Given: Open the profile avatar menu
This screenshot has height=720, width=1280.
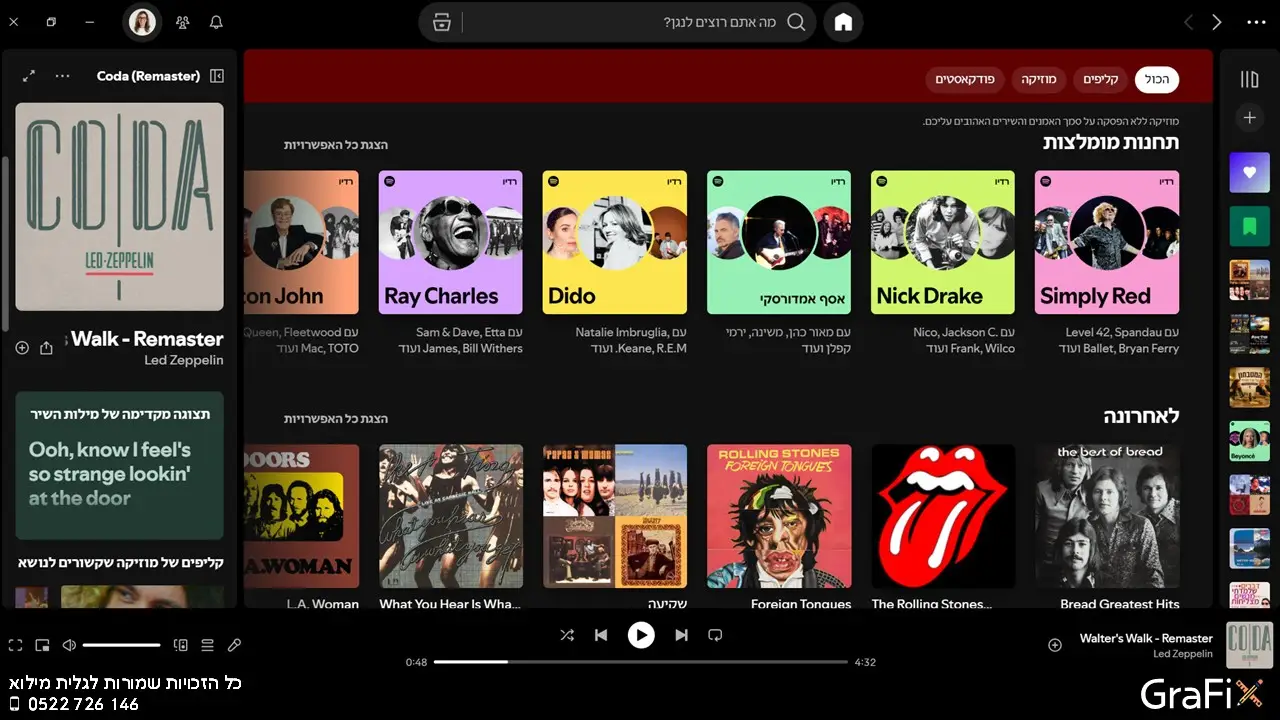Looking at the screenshot, I should [142, 22].
